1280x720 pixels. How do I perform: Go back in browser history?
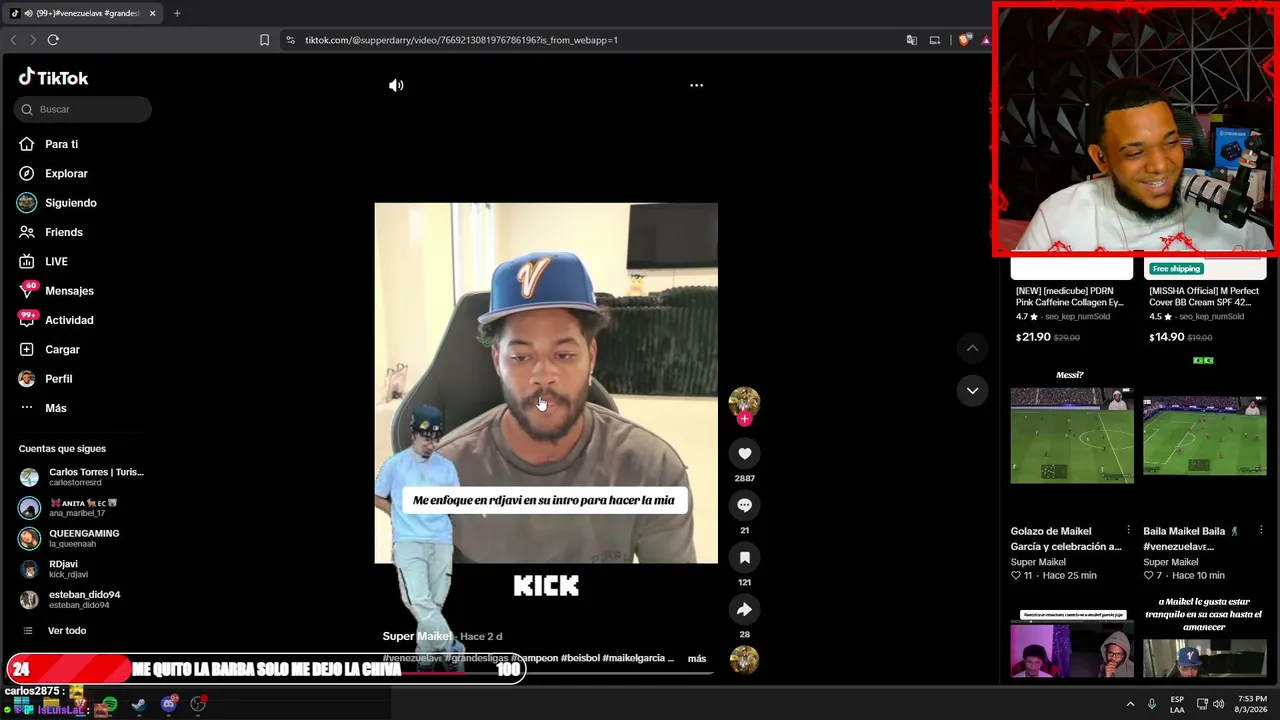click(13, 40)
